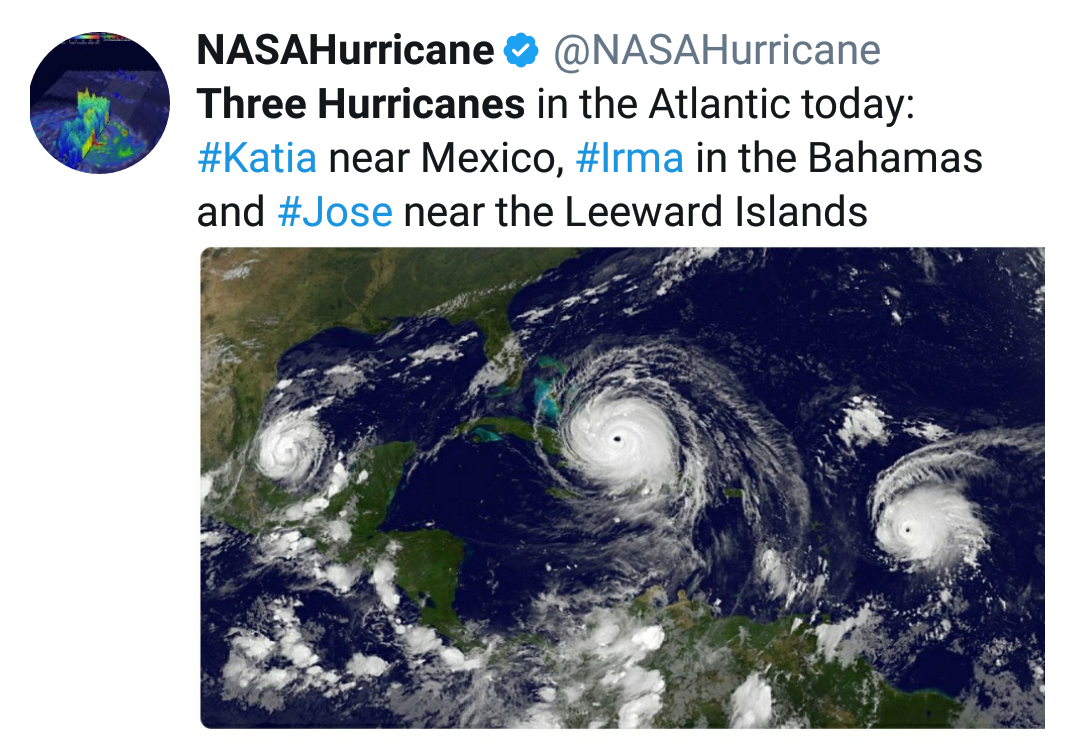Open the @NASAHurricane handle link
The height and width of the screenshot is (756, 1066).
pyautogui.click(x=717, y=50)
